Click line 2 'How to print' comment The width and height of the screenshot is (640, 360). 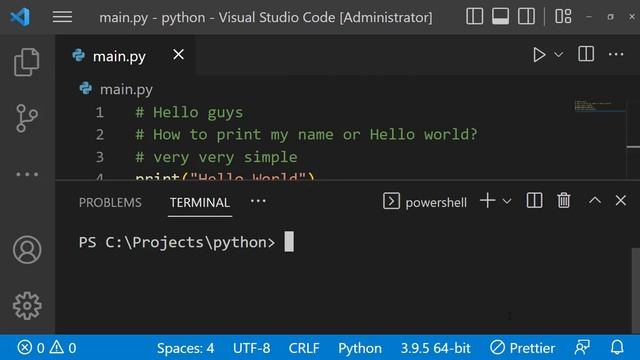point(306,134)
